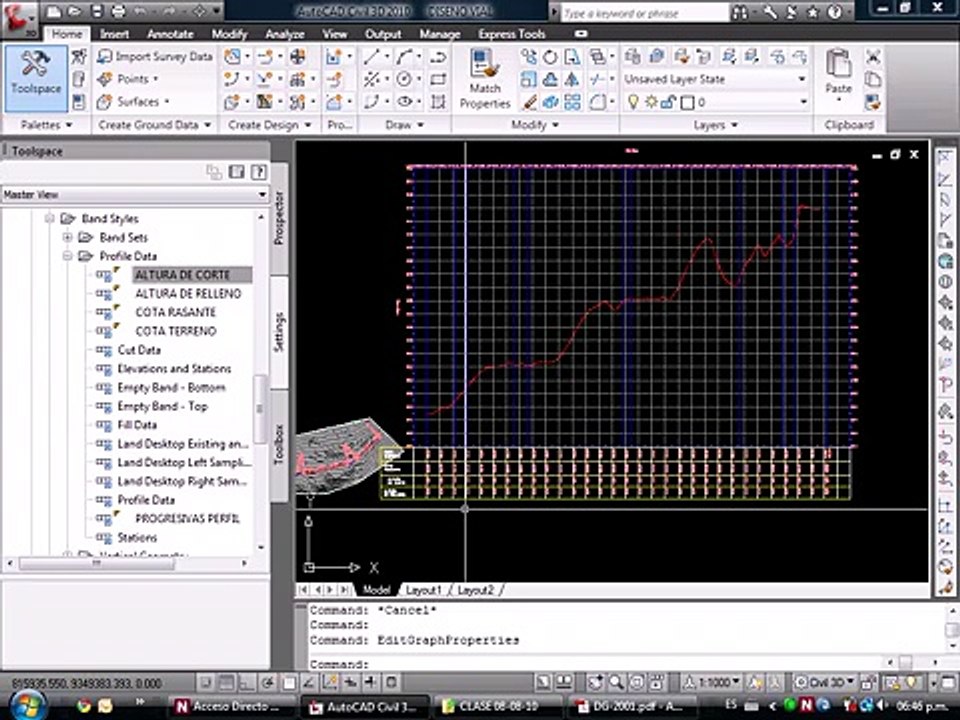Toggle Lineweight display in status bar
Screen dimensions: 960x720
coord(370,682)
